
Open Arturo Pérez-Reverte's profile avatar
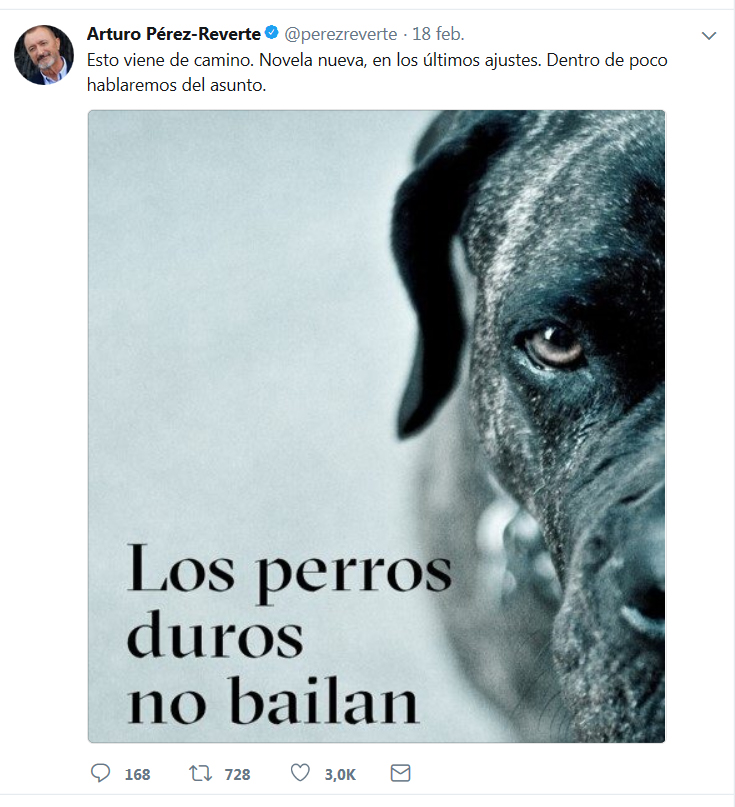coord(44,55)
